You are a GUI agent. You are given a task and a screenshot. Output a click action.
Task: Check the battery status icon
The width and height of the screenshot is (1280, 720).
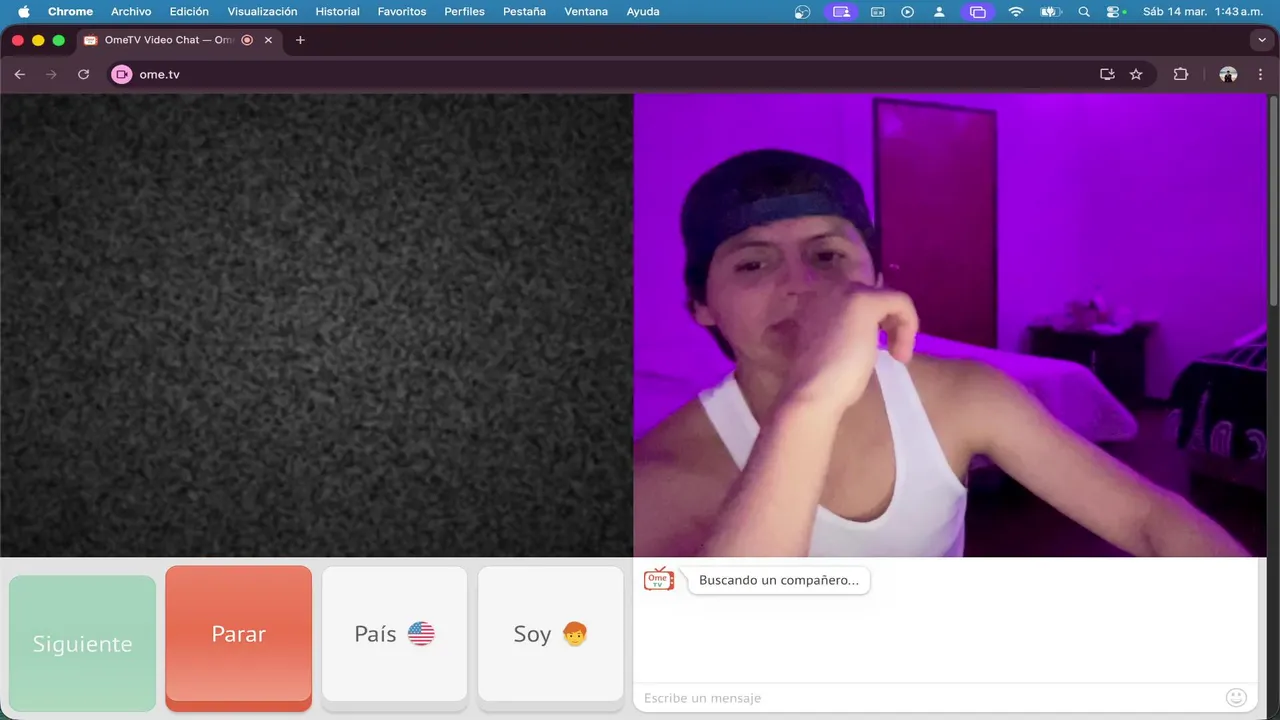tap(1050, 12)
